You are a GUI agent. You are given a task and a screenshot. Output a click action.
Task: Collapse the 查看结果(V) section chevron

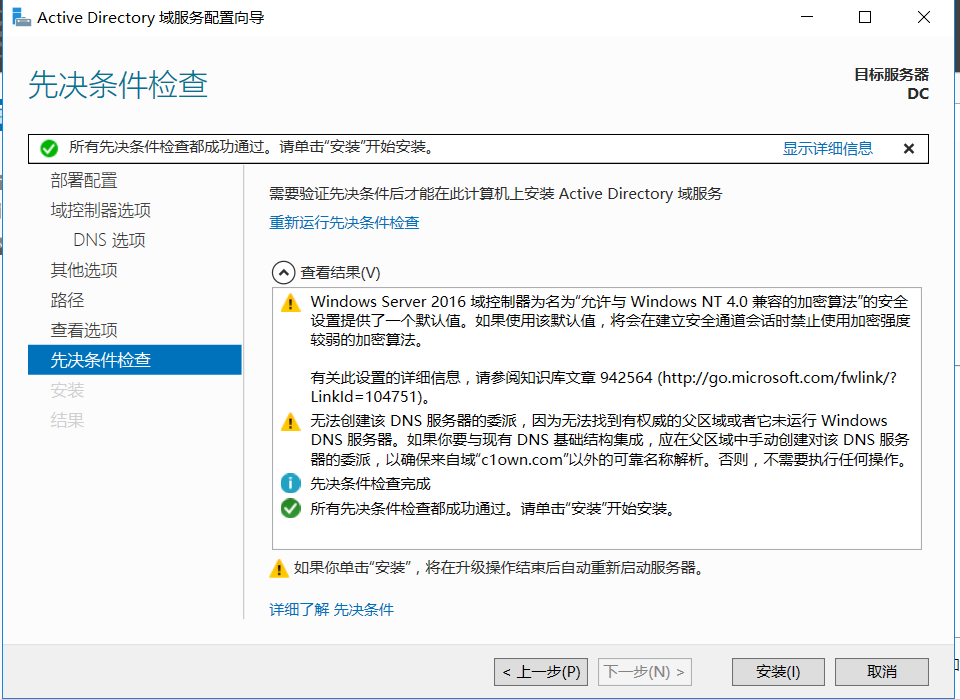pos(283,272)
